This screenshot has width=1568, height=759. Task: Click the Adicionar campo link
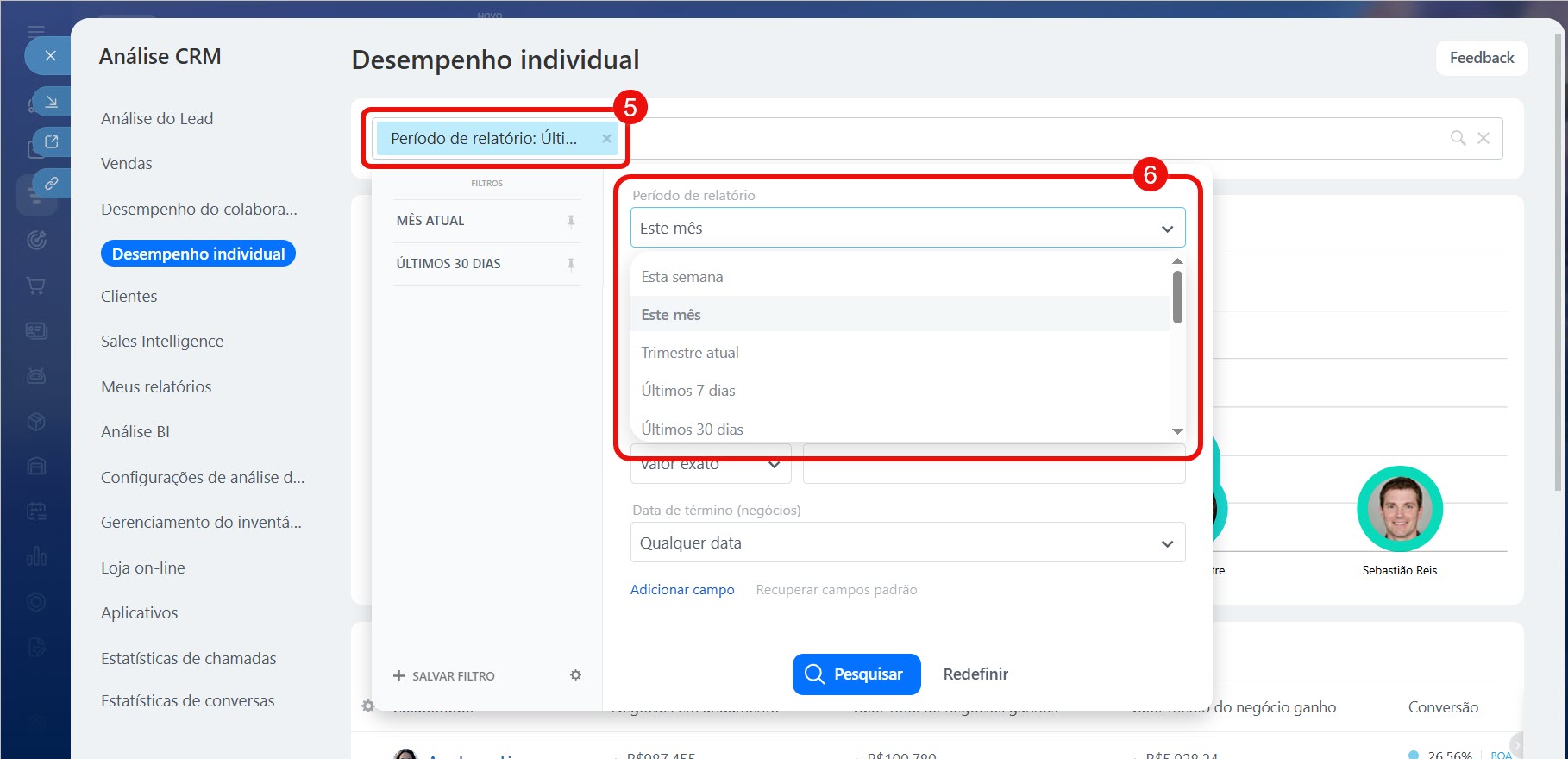(682, 590)
